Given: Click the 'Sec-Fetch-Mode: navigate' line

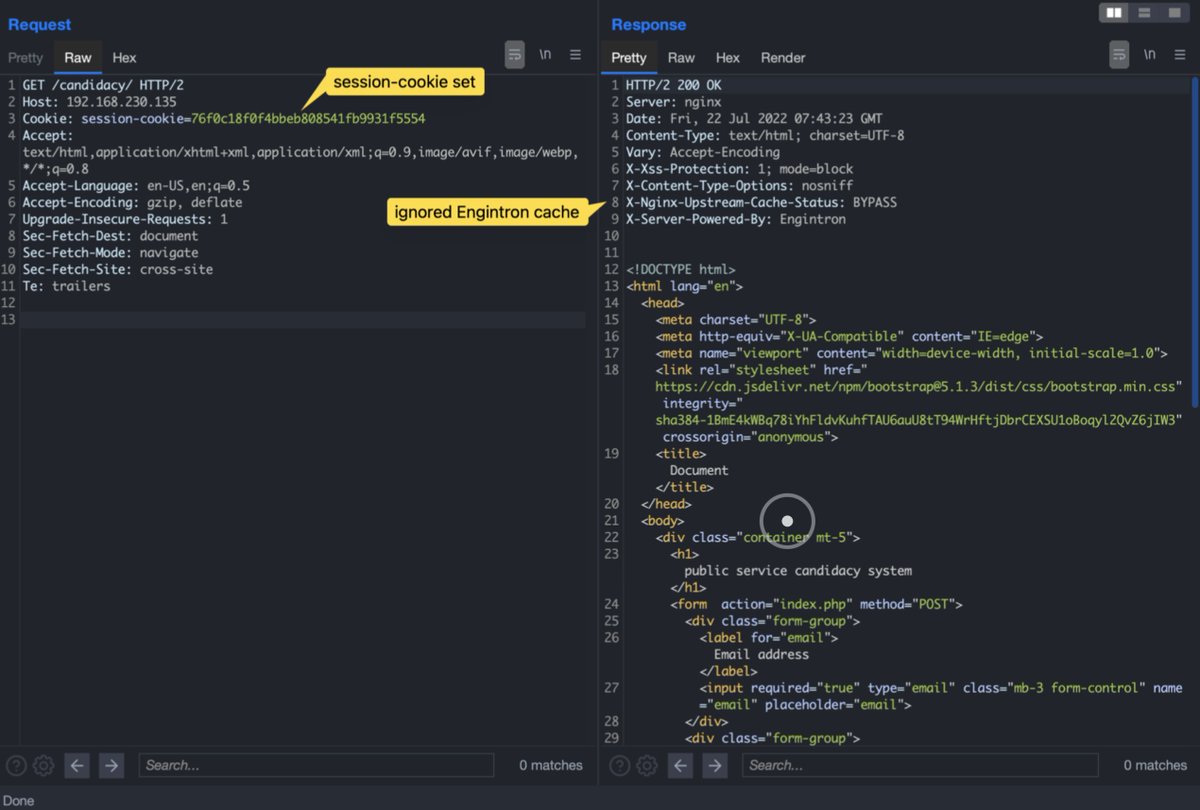Looking at the screenshot, I should [x=110, y=253].
